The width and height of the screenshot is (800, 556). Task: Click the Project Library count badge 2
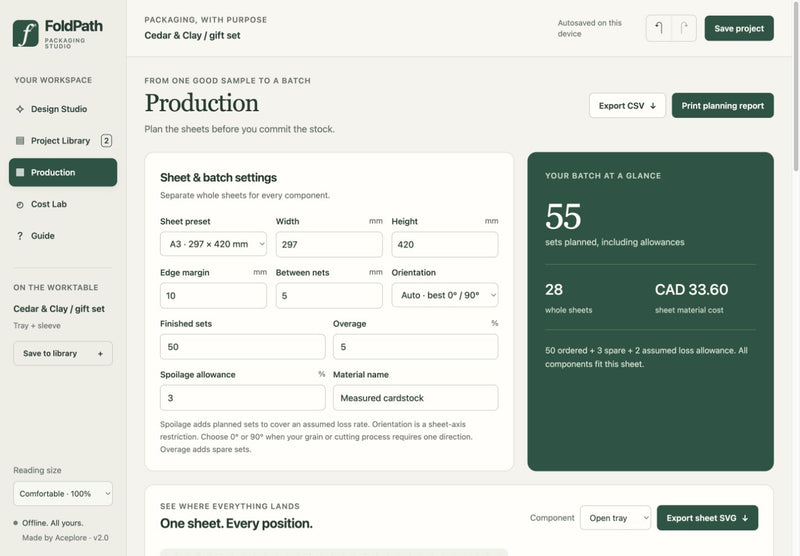coord(106,141)
